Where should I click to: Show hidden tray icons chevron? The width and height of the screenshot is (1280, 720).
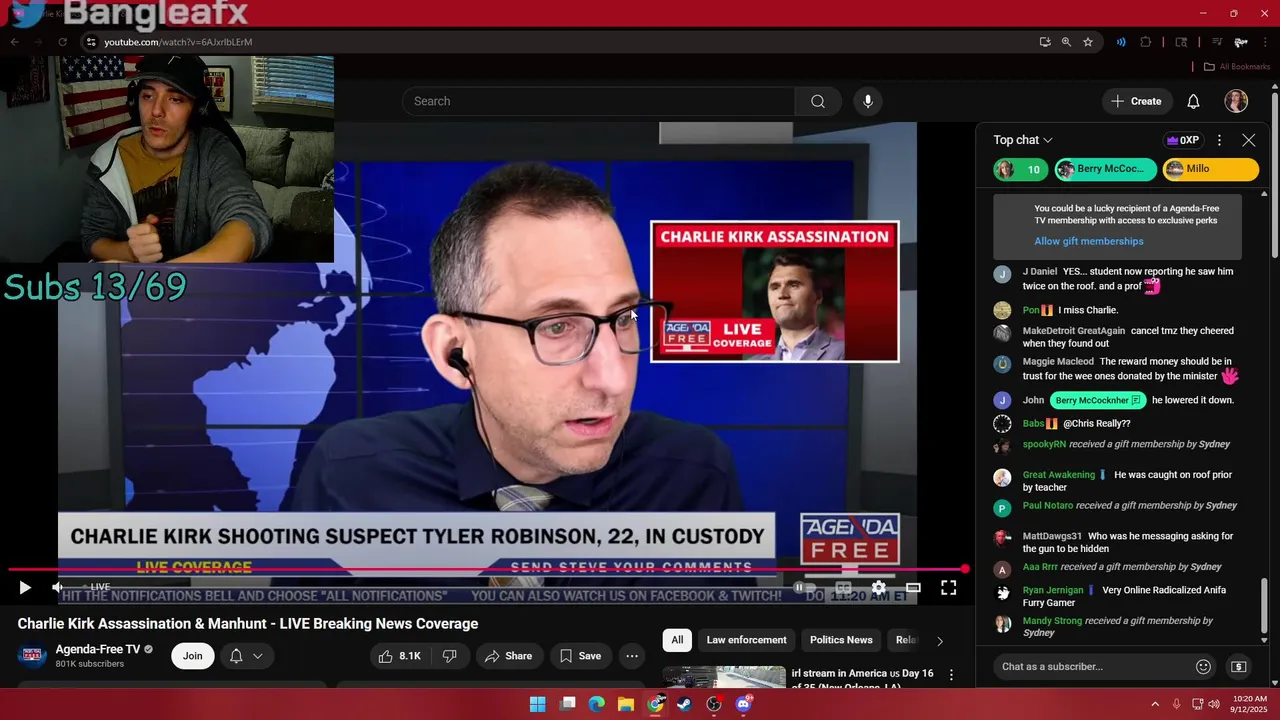[x=1155, y=704]
